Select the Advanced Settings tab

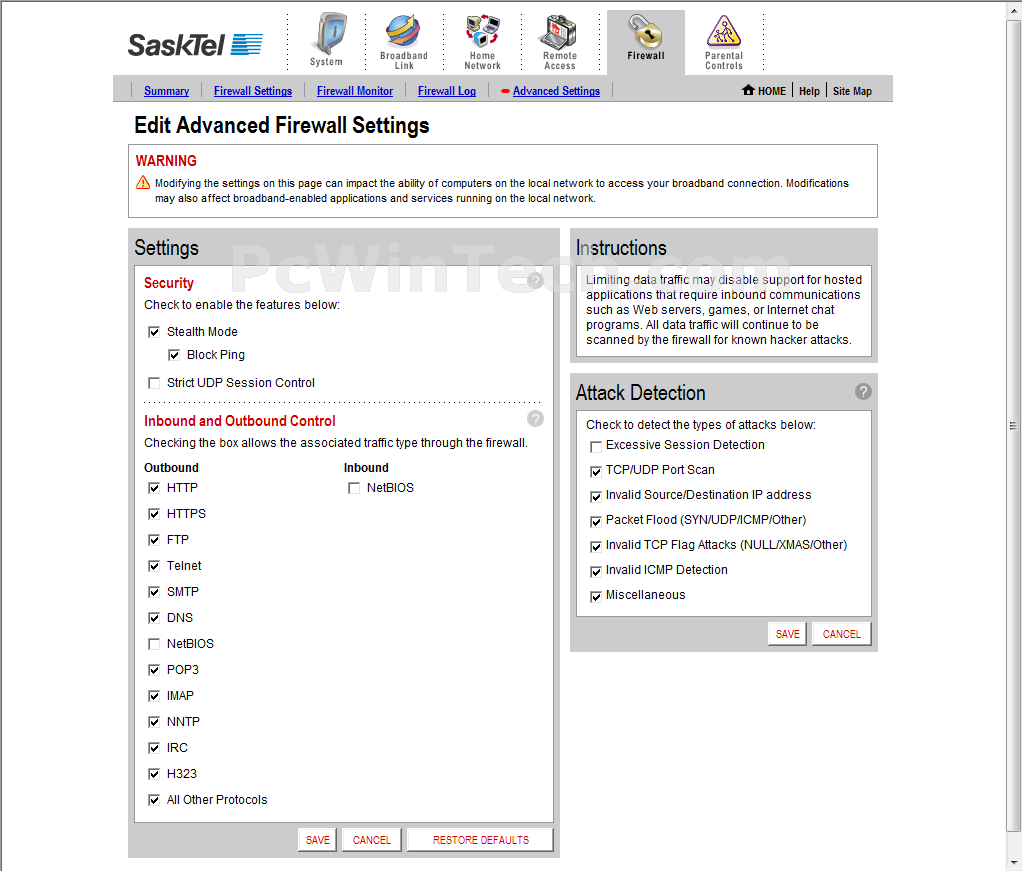[x=556, y=91]
